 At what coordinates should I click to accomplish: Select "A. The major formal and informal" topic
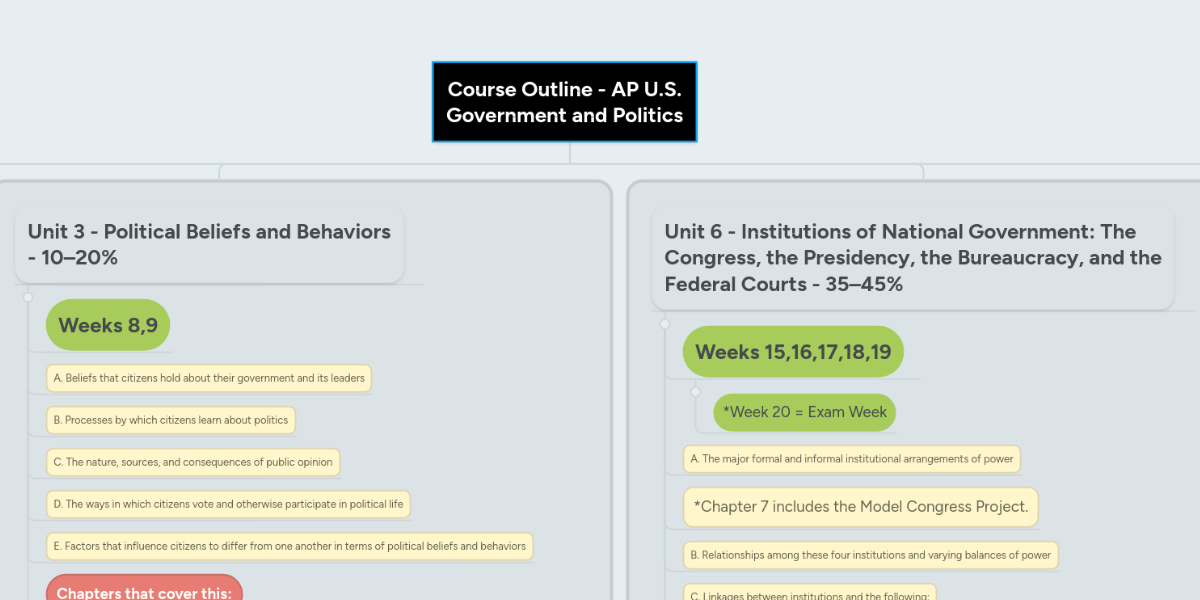click(850, 458)
